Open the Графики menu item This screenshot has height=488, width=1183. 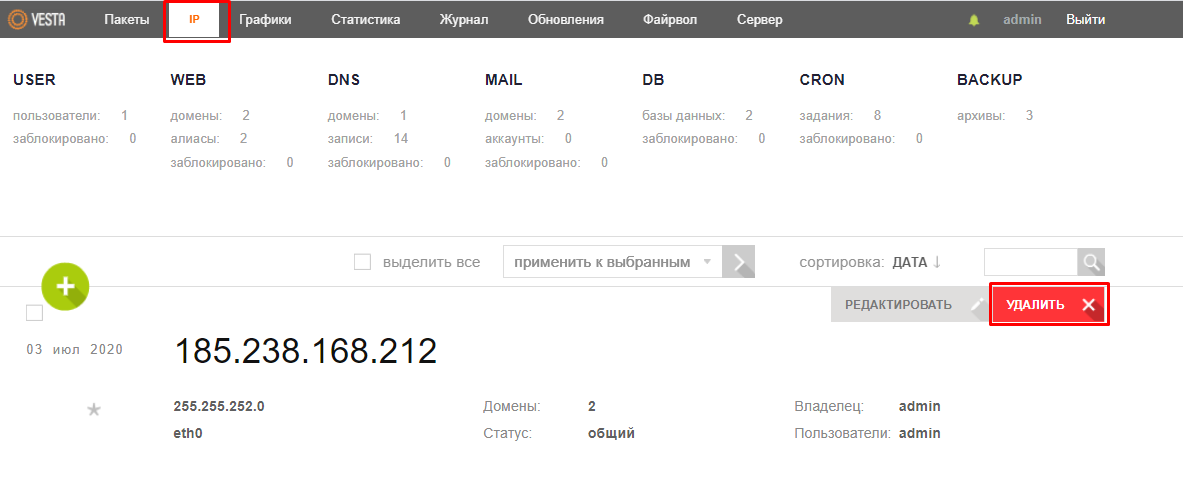266,20
